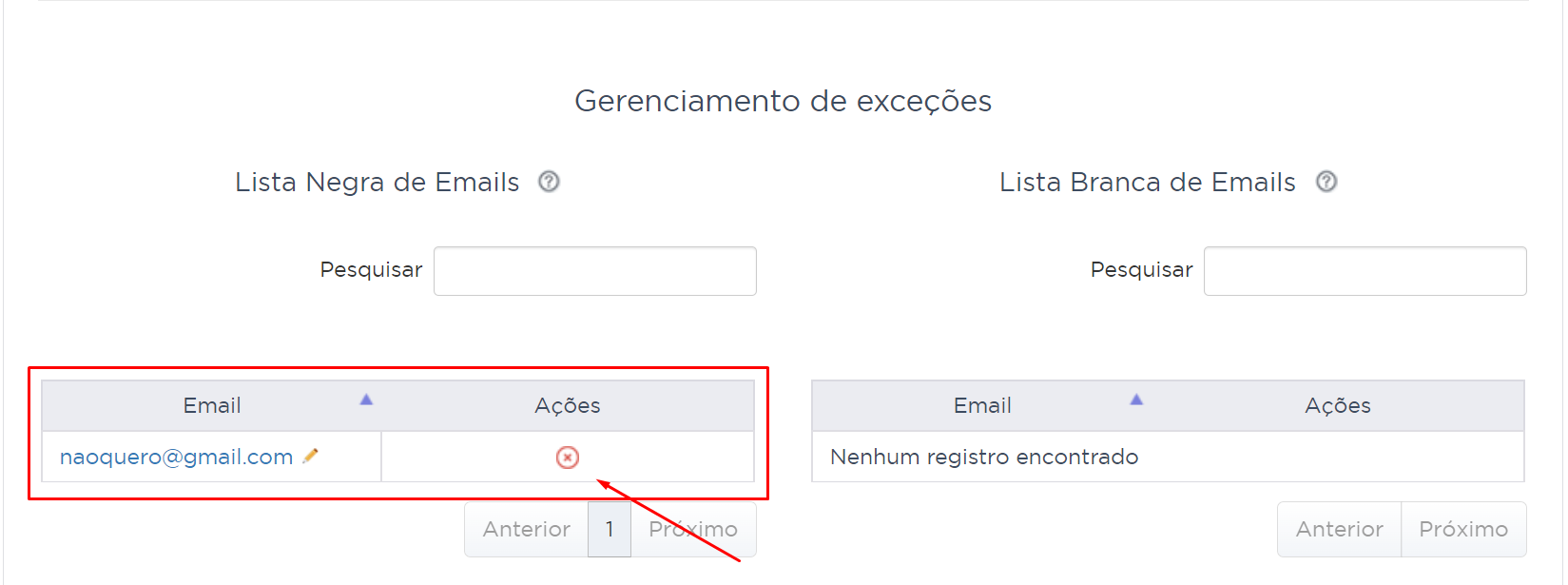1568x585 pixels.
Task: Focus the whitelist Pesquisar search field
Action: 1365,271
